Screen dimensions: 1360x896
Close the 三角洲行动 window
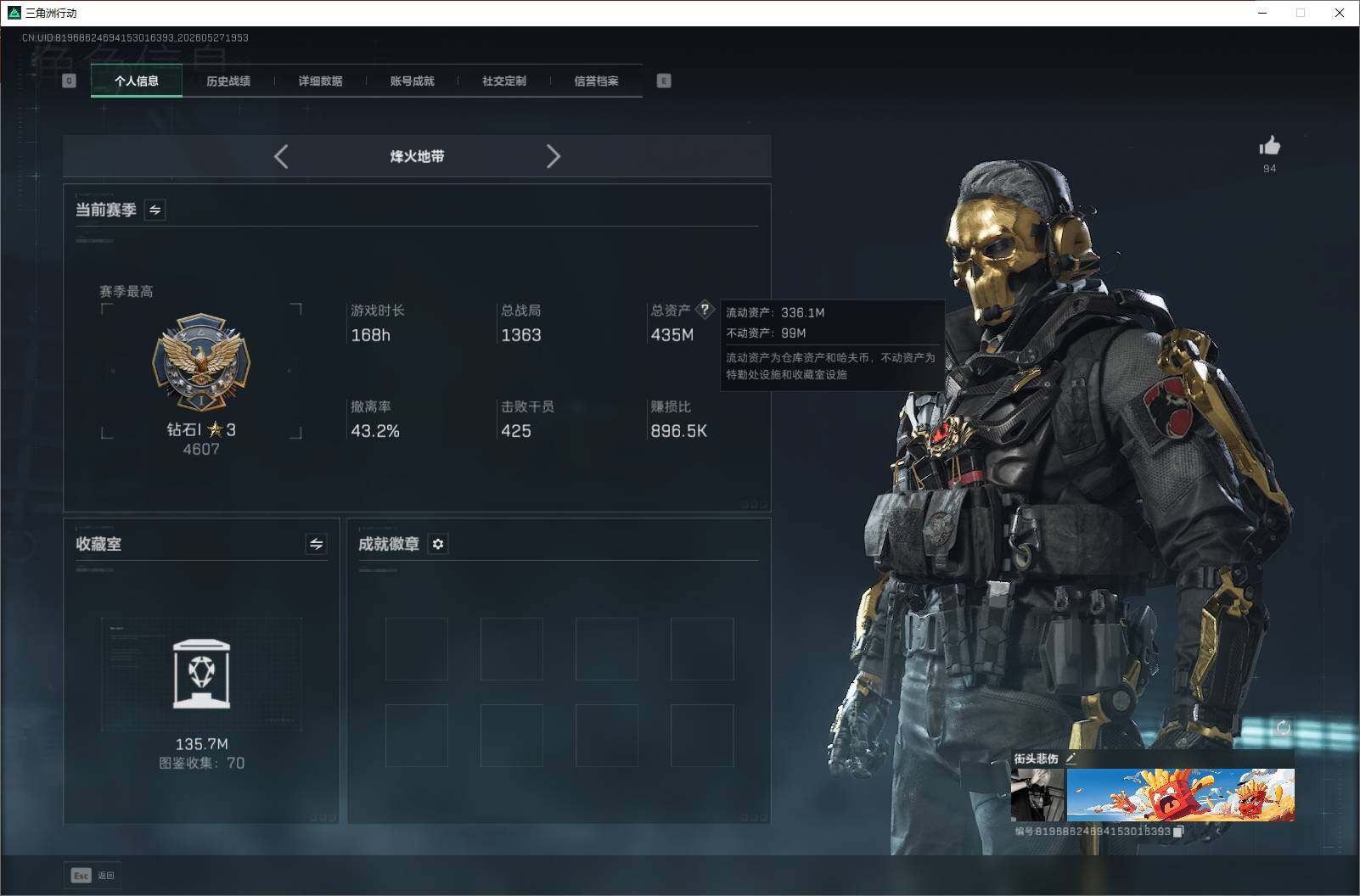click(x=1340, y=13)
